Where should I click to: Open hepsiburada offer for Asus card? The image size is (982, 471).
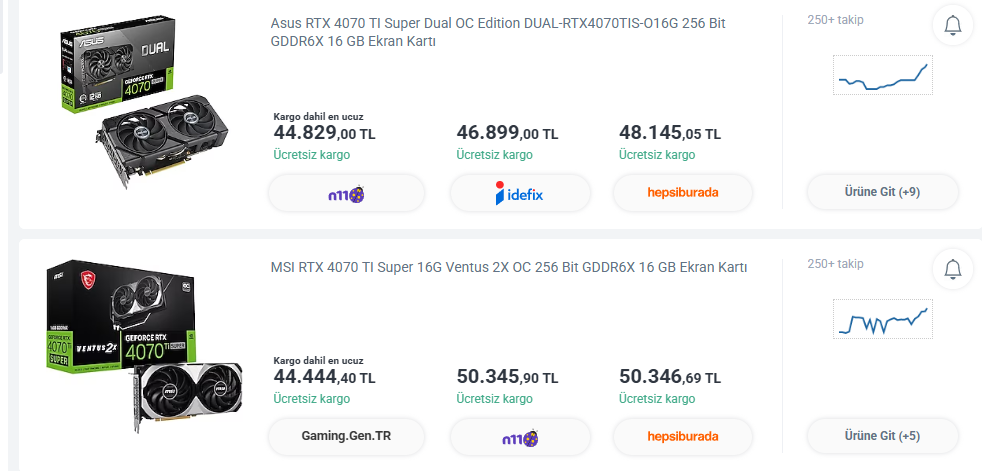tap(683, 193)
